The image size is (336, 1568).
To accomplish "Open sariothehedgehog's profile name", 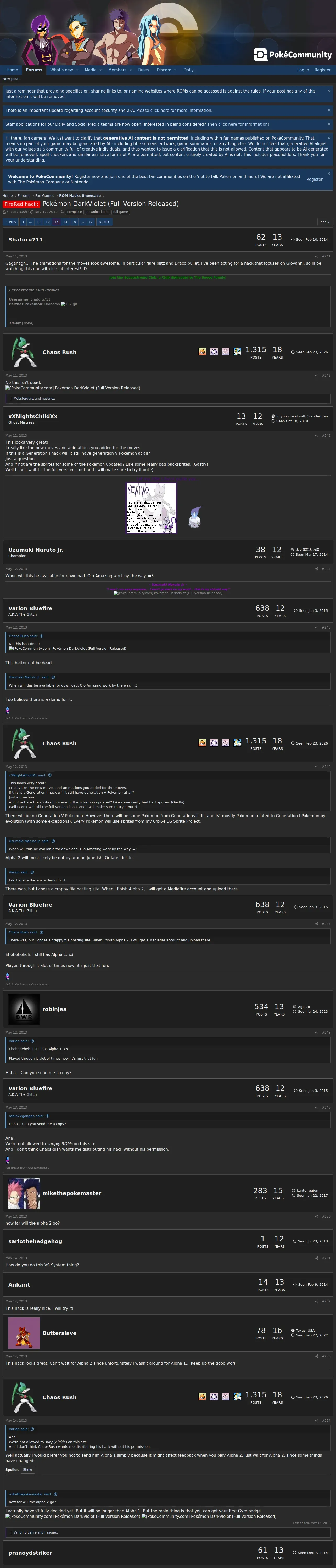I will 35,1241.
